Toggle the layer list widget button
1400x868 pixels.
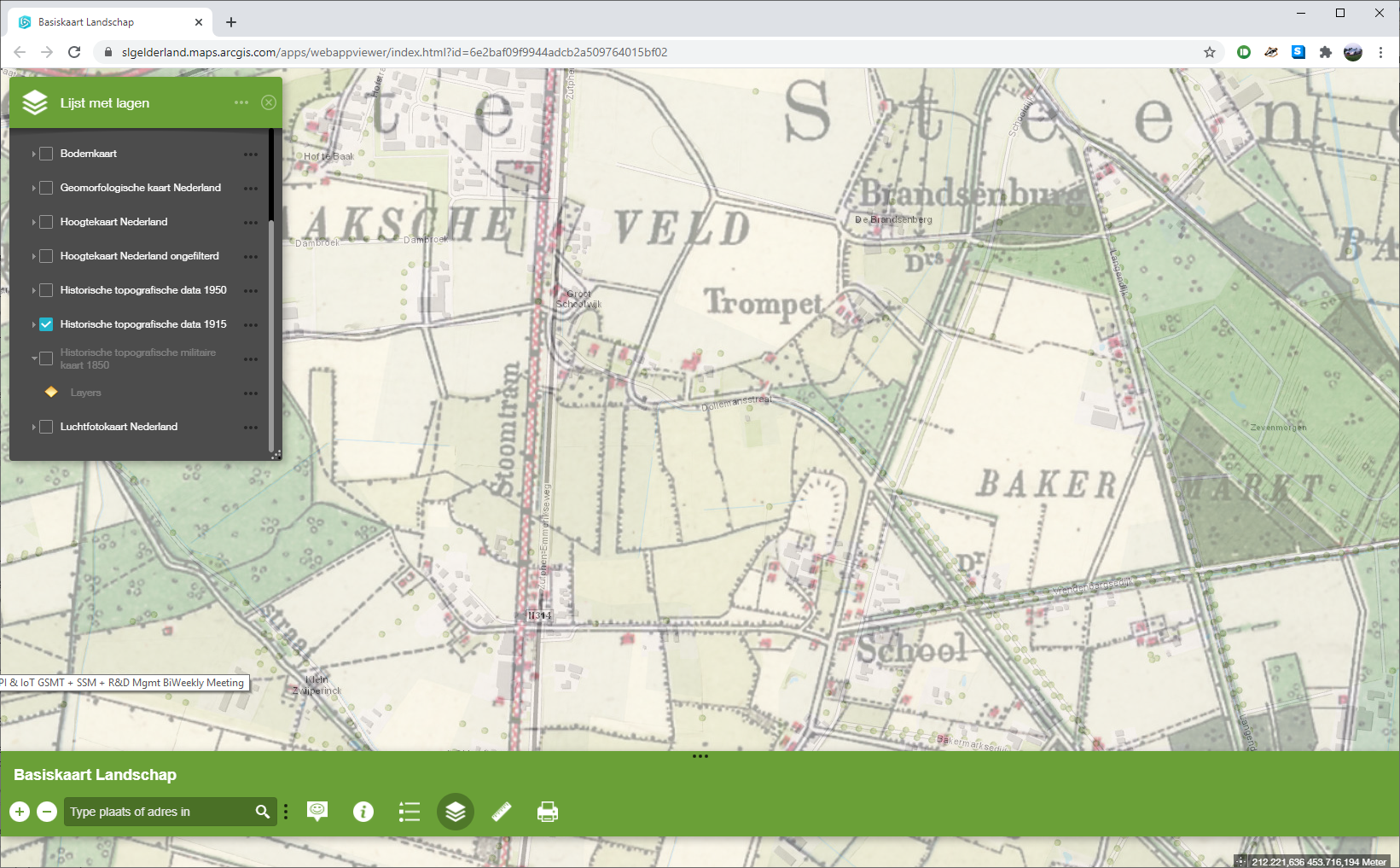pyautogui.click(x=456, y=812)
